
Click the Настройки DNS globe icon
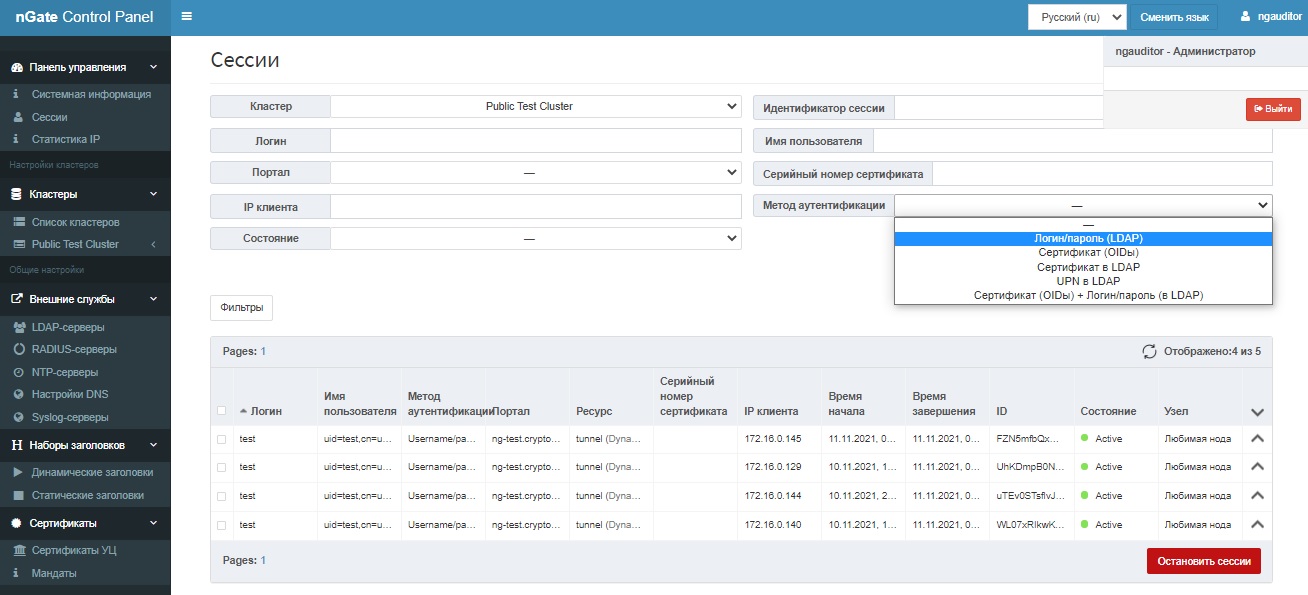point(19,395)
